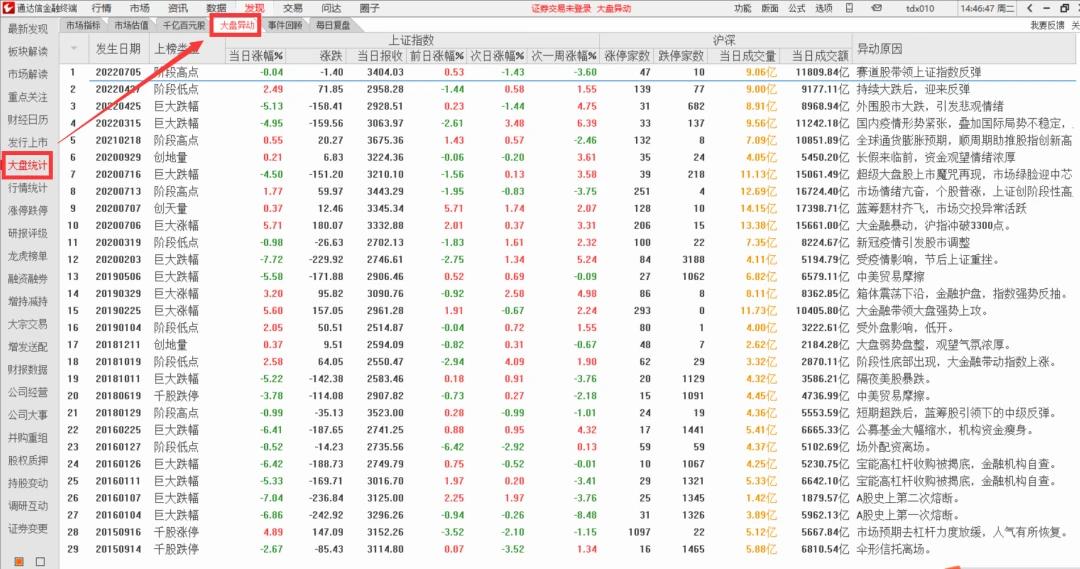Select 增发送配 in the sidebar

(28, 347)
